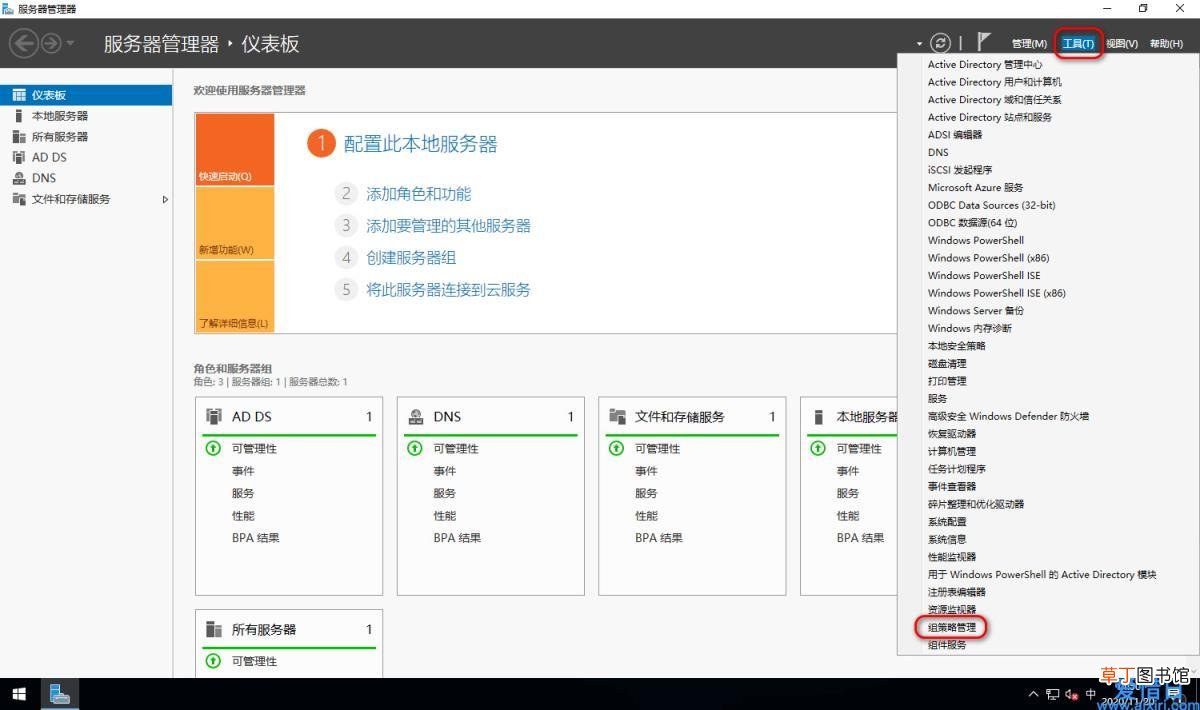
Task: Click the 配置此本地服务器 link
Action: click(x=420, y=144)
